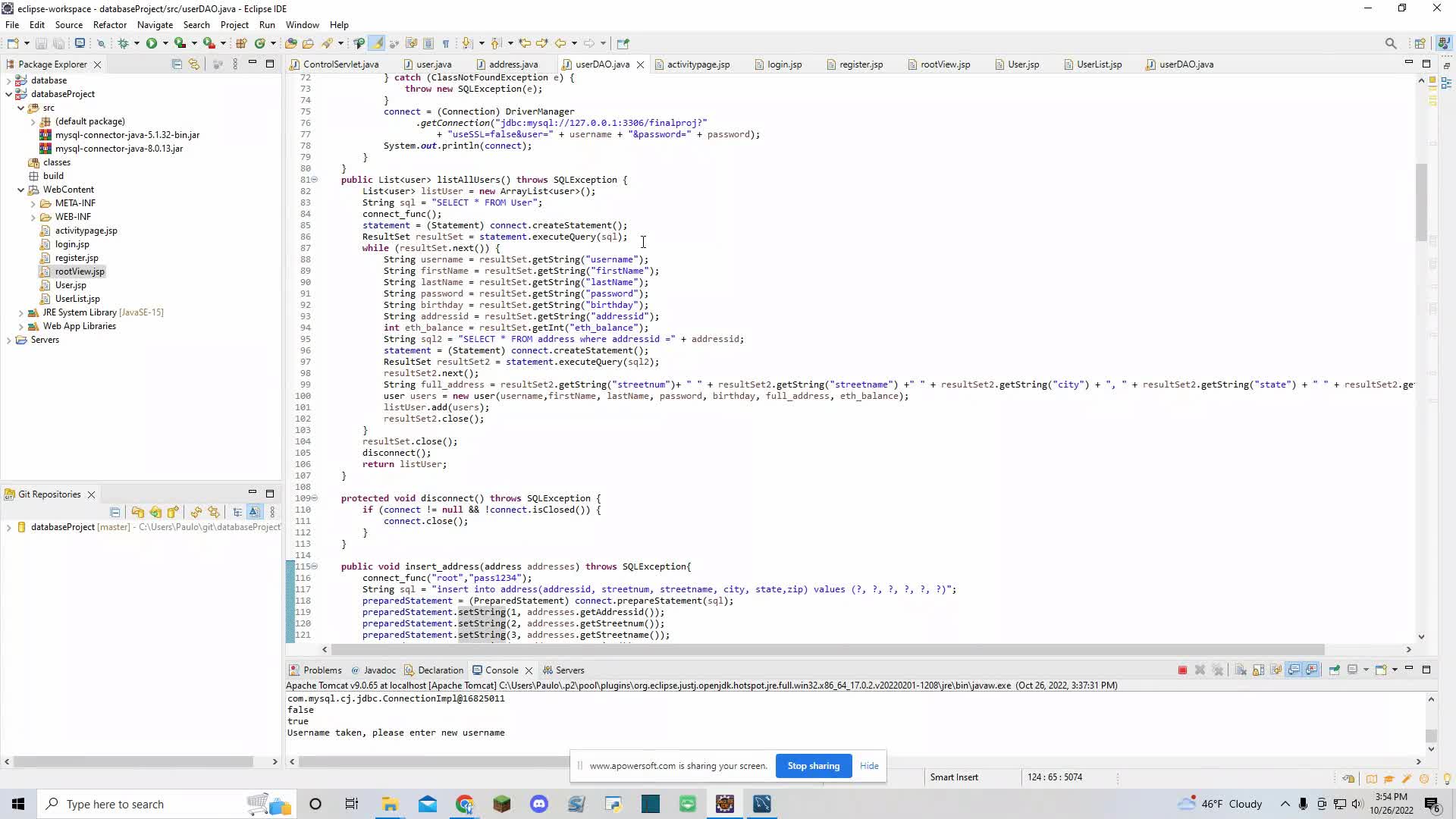Switch to the login.jsp editor tab

click(x=783, y=64)
